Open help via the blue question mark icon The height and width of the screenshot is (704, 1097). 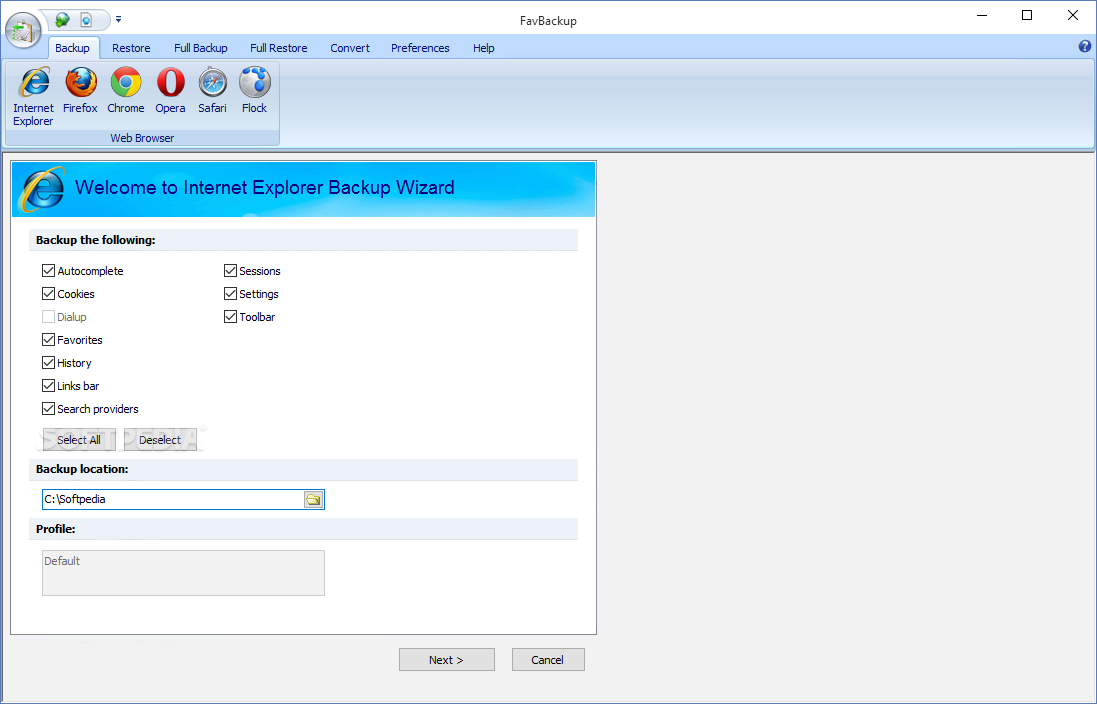coord(1084,46)
